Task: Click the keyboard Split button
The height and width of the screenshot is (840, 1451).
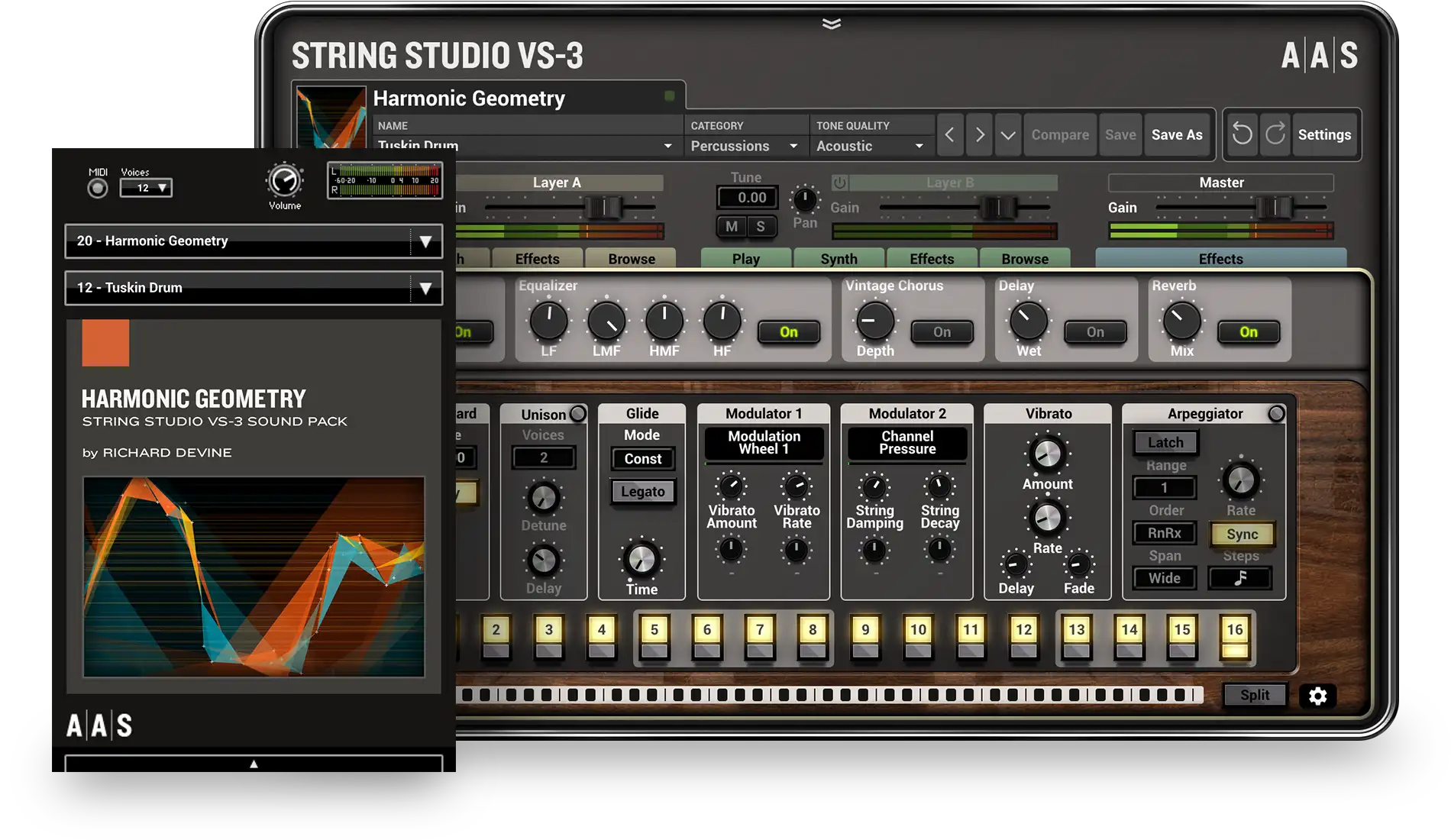Action: coord(1255,695)
